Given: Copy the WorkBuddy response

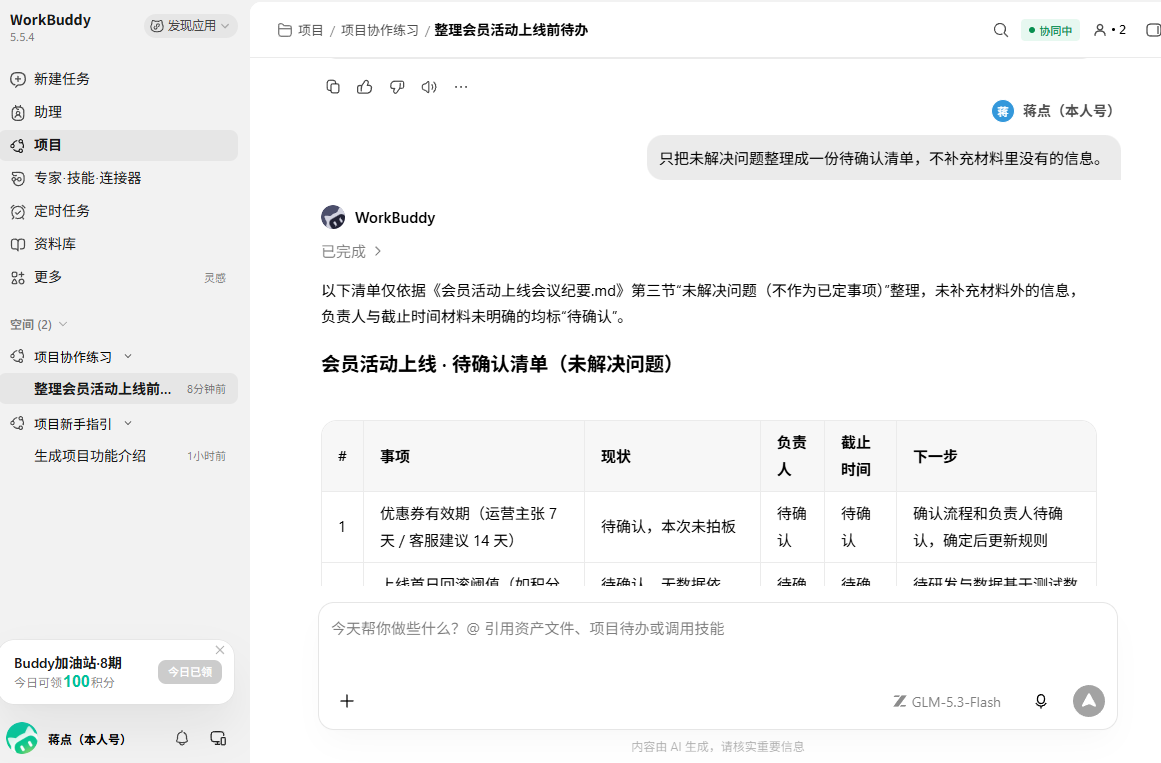Looking at the screenshot, I should click(x=332, y=87).
